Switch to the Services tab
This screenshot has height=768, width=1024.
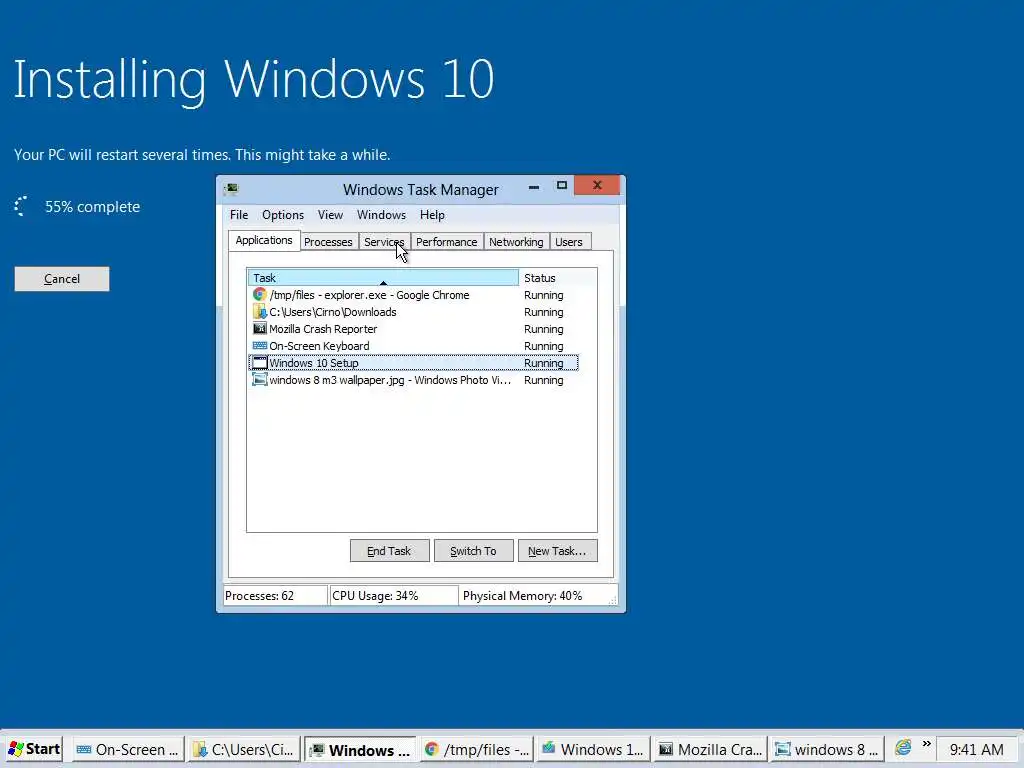(x=384, y=242)
